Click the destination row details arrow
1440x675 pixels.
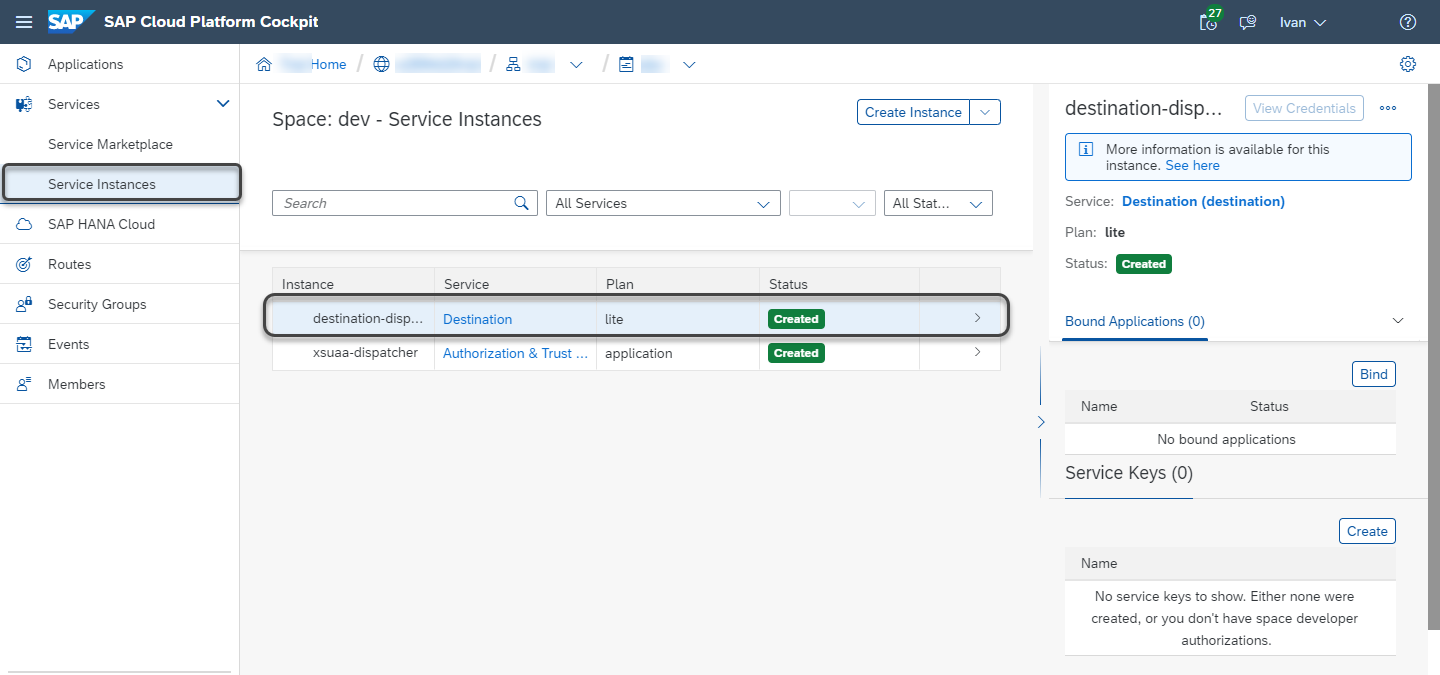(977, 318)
